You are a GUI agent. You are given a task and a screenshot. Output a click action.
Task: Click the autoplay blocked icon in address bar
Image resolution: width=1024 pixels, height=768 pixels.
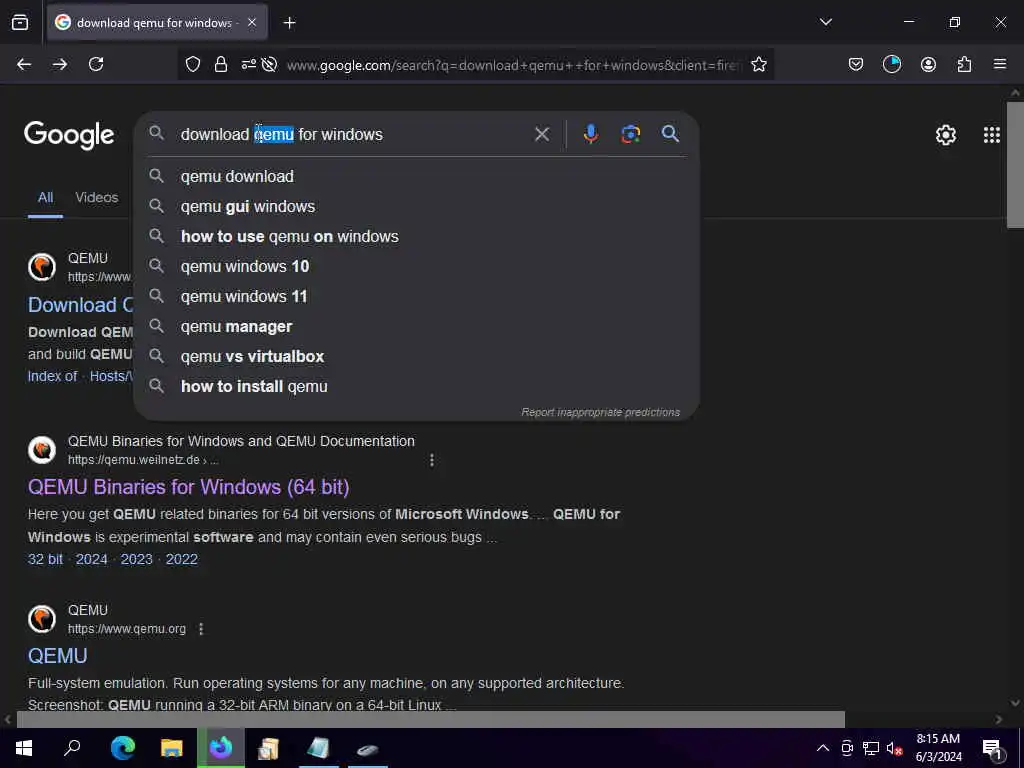point(269,64)
